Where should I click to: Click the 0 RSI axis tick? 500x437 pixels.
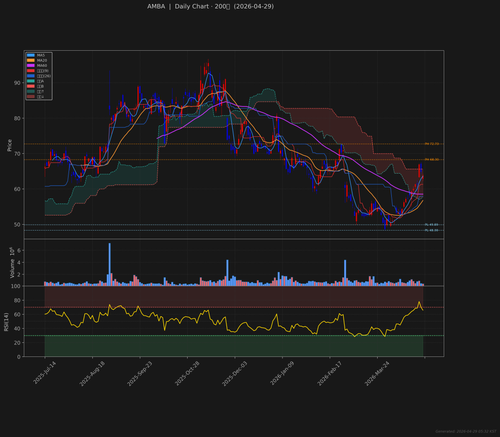[19, 357]
